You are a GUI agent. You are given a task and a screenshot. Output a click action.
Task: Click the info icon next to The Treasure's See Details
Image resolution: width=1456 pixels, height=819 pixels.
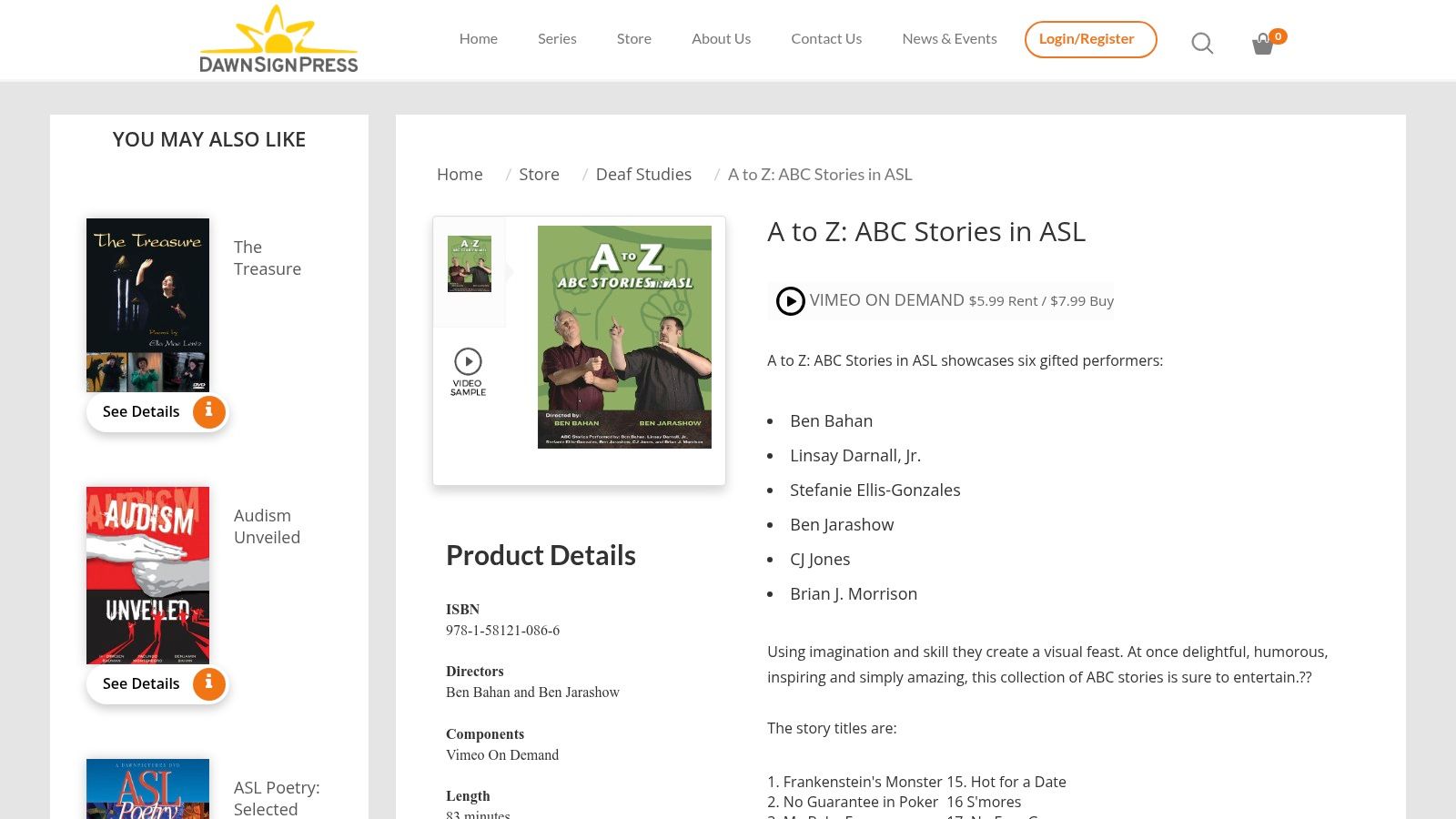pyautogui.click(x=208, y=411)
